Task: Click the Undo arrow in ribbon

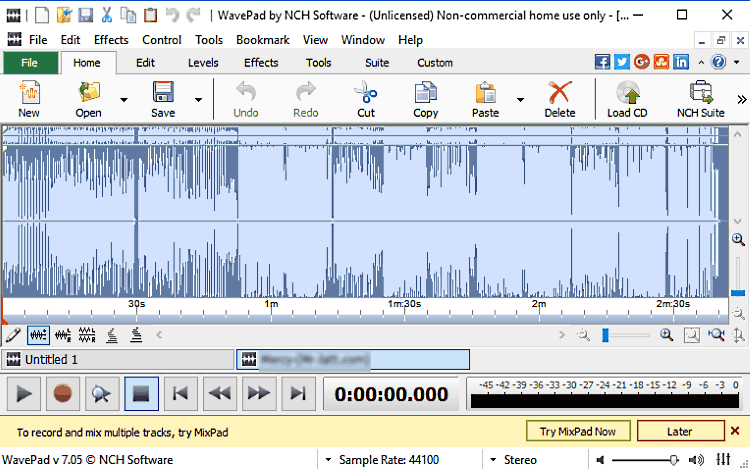Action: pos(246,91)
